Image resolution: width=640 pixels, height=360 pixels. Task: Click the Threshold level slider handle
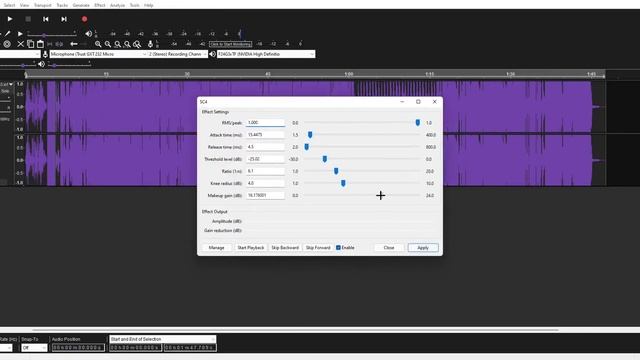coord(324,159)
